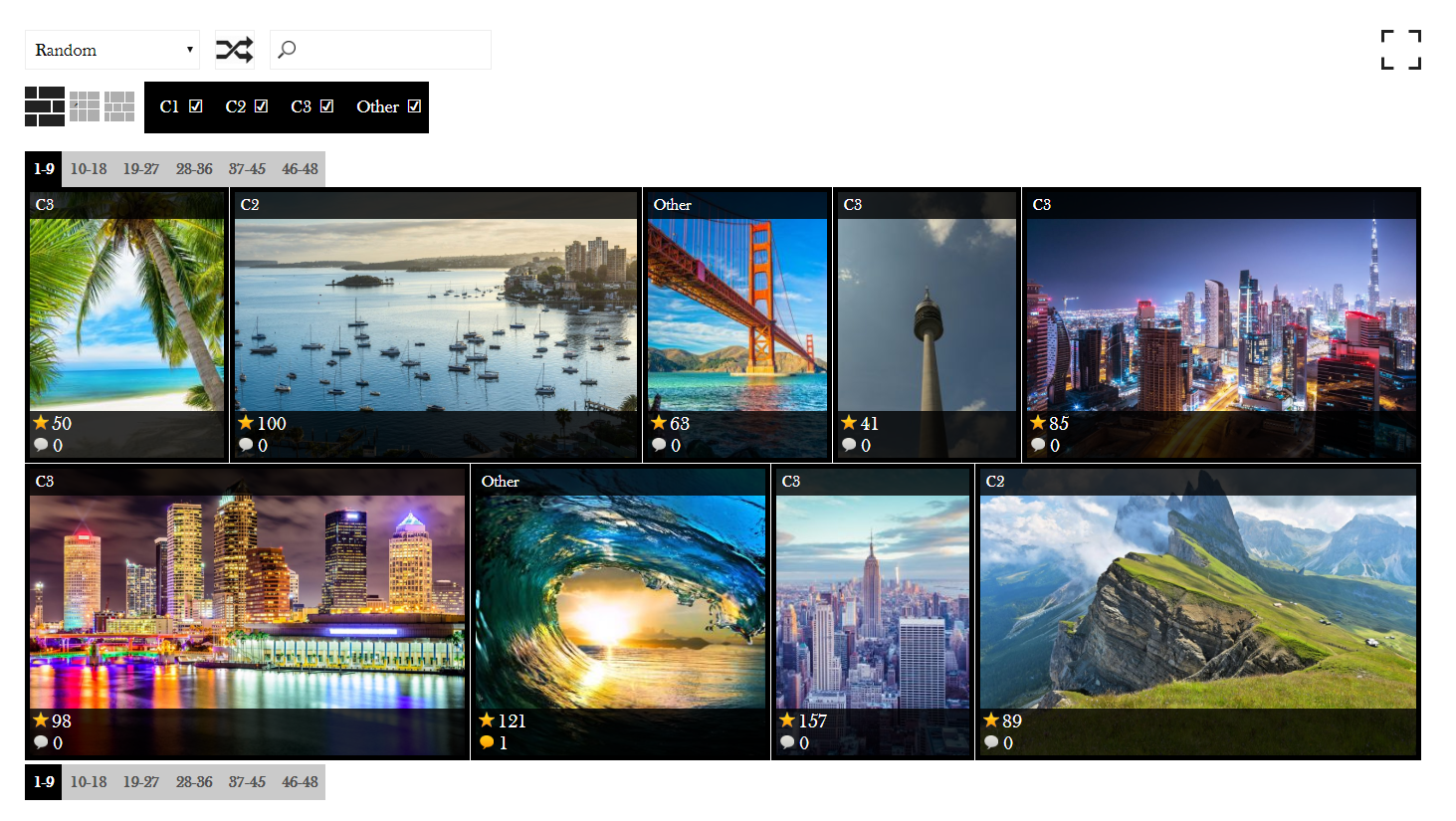This screenshot has width=1456, height=821.
Task: Go to page 37-45 in top pagination
Action: click(247, 169)
